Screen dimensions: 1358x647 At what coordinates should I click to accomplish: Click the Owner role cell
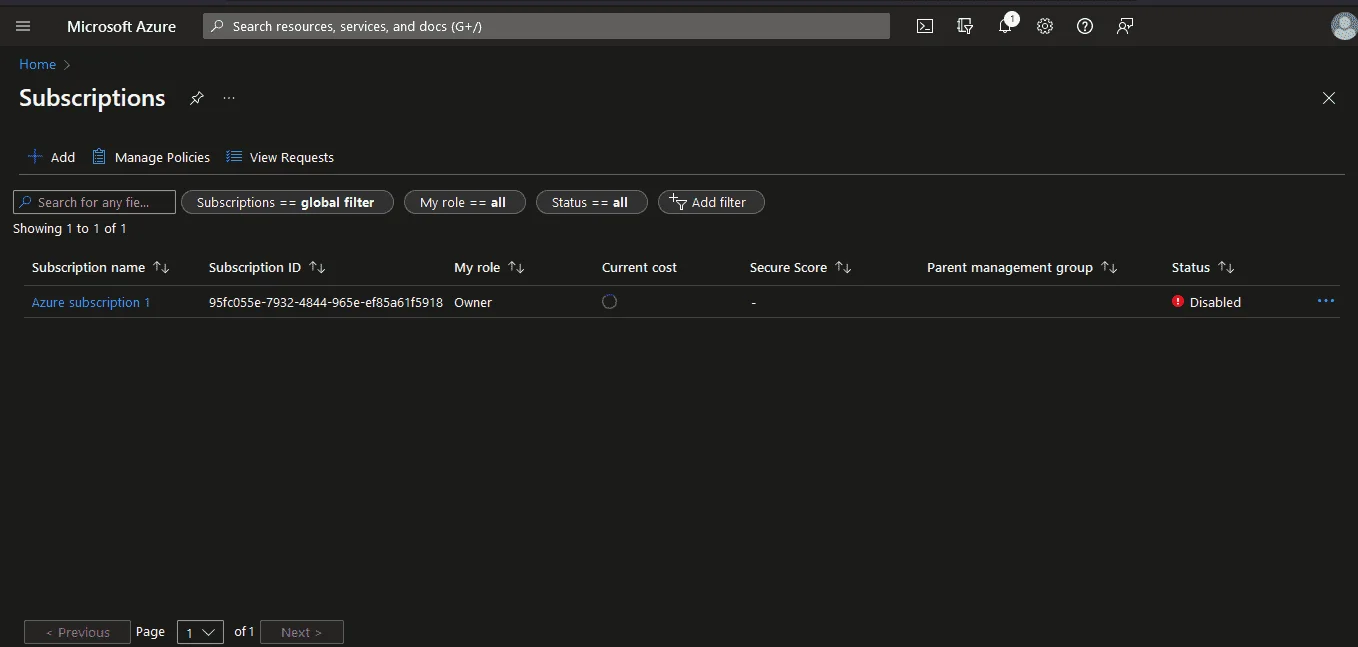pyautogui.click(x=473, y=302)
